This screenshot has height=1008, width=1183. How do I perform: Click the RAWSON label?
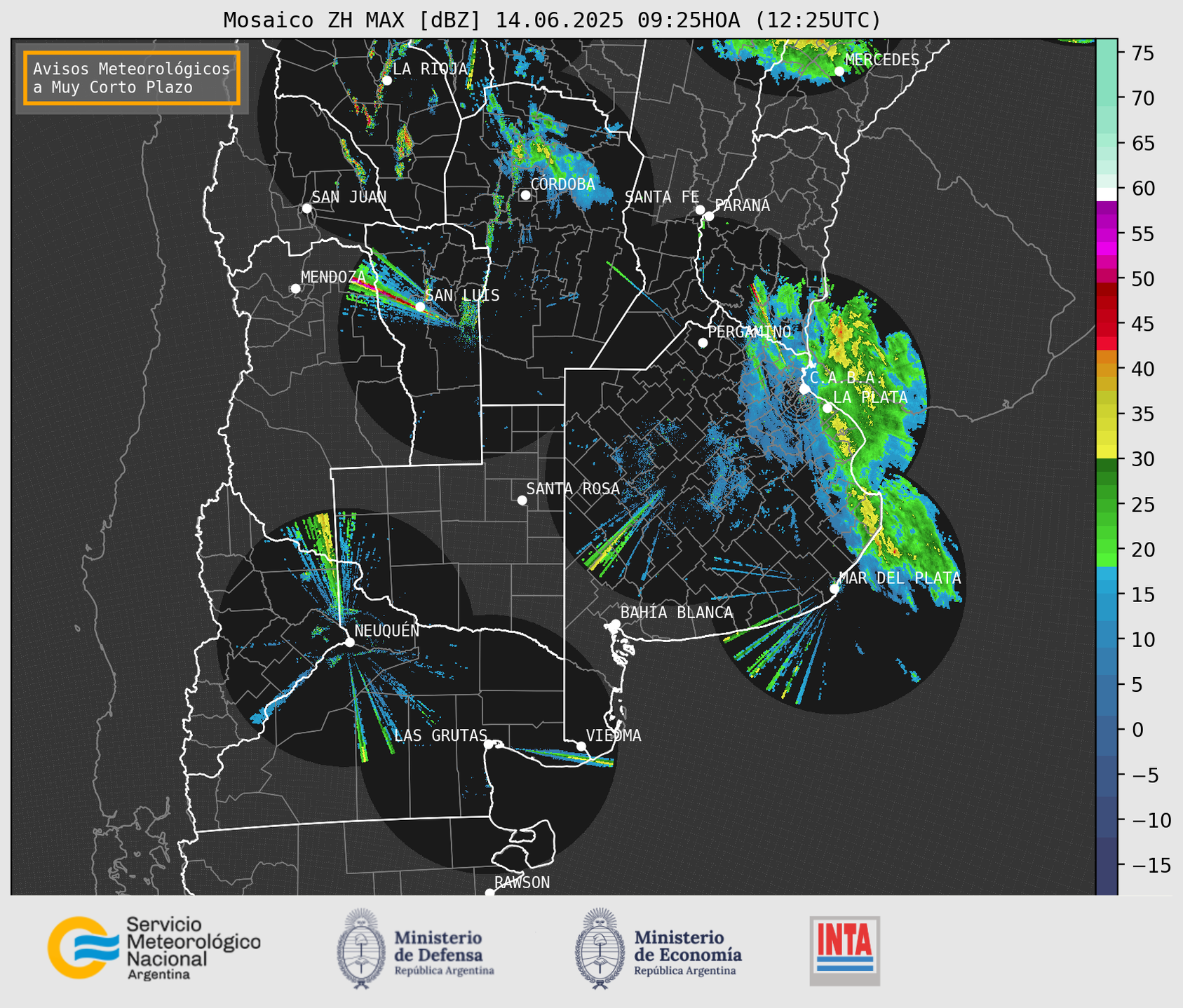pyautogui.click(x=522, y=883)
